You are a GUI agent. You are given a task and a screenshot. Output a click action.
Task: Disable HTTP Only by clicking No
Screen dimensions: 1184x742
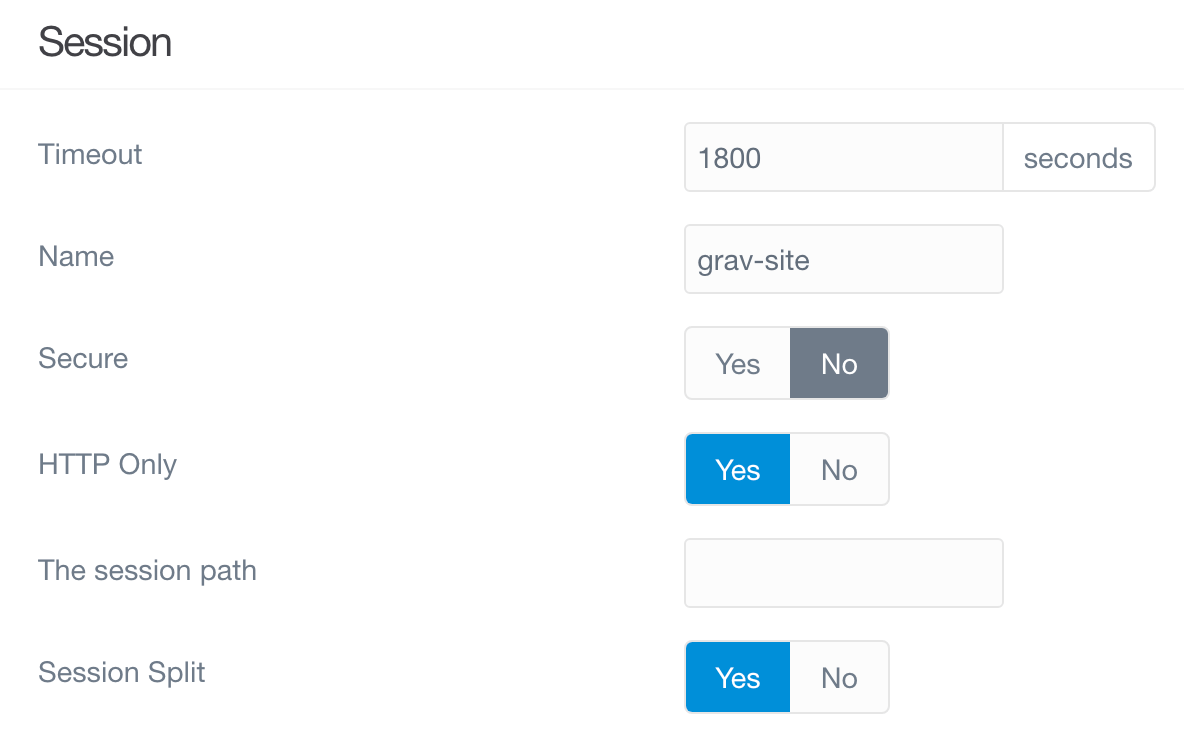pos(839,469)
